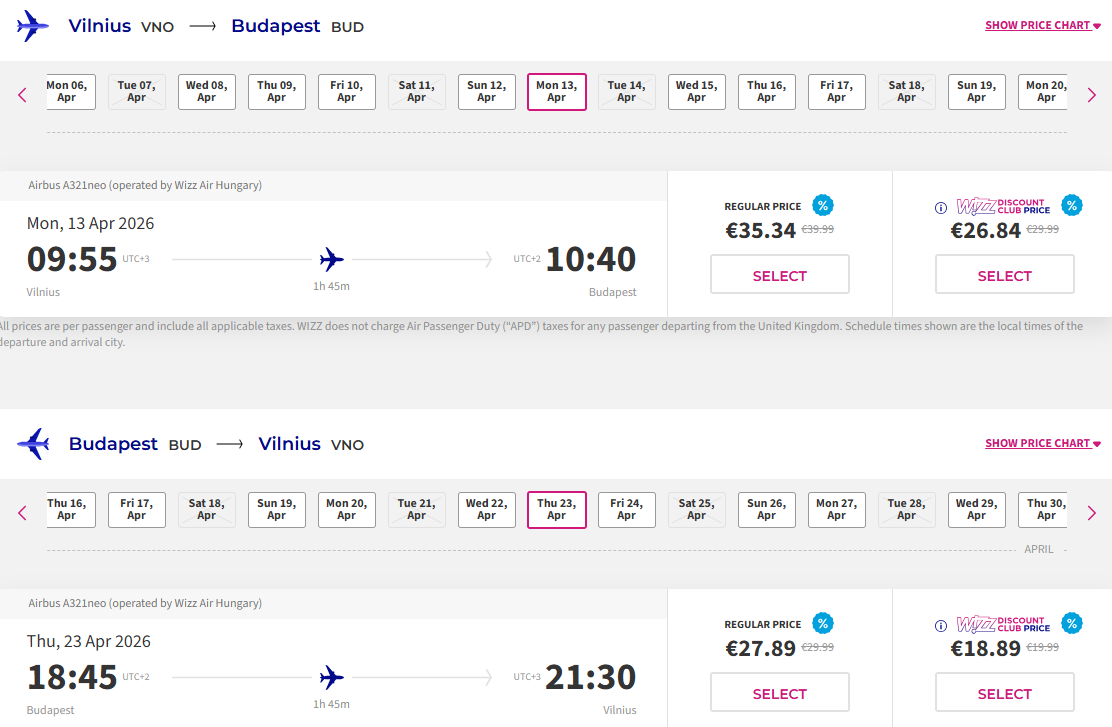Viewport: 1112px width, 727px height.
Task: Choose Fri 24, Apr return date
Action: [627, 510]
